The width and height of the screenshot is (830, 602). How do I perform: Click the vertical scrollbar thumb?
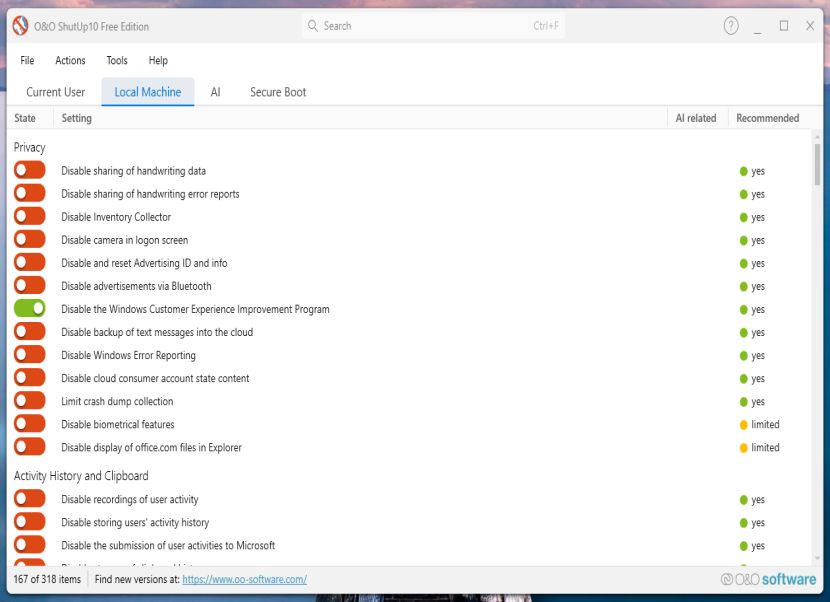817,165
